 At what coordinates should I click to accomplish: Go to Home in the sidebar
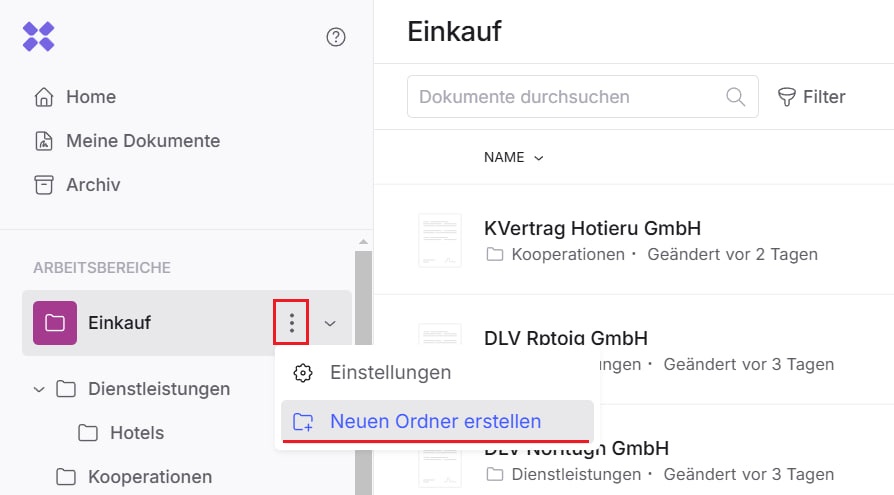[90, 97]
